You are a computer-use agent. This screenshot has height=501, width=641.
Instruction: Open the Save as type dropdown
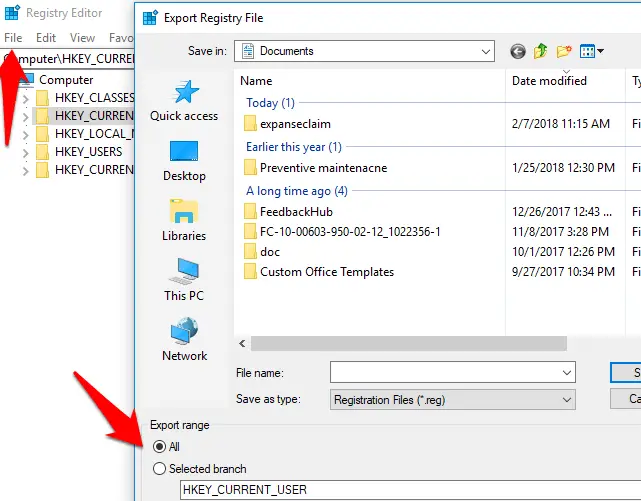pyautogui.click(x=566, y=400)
